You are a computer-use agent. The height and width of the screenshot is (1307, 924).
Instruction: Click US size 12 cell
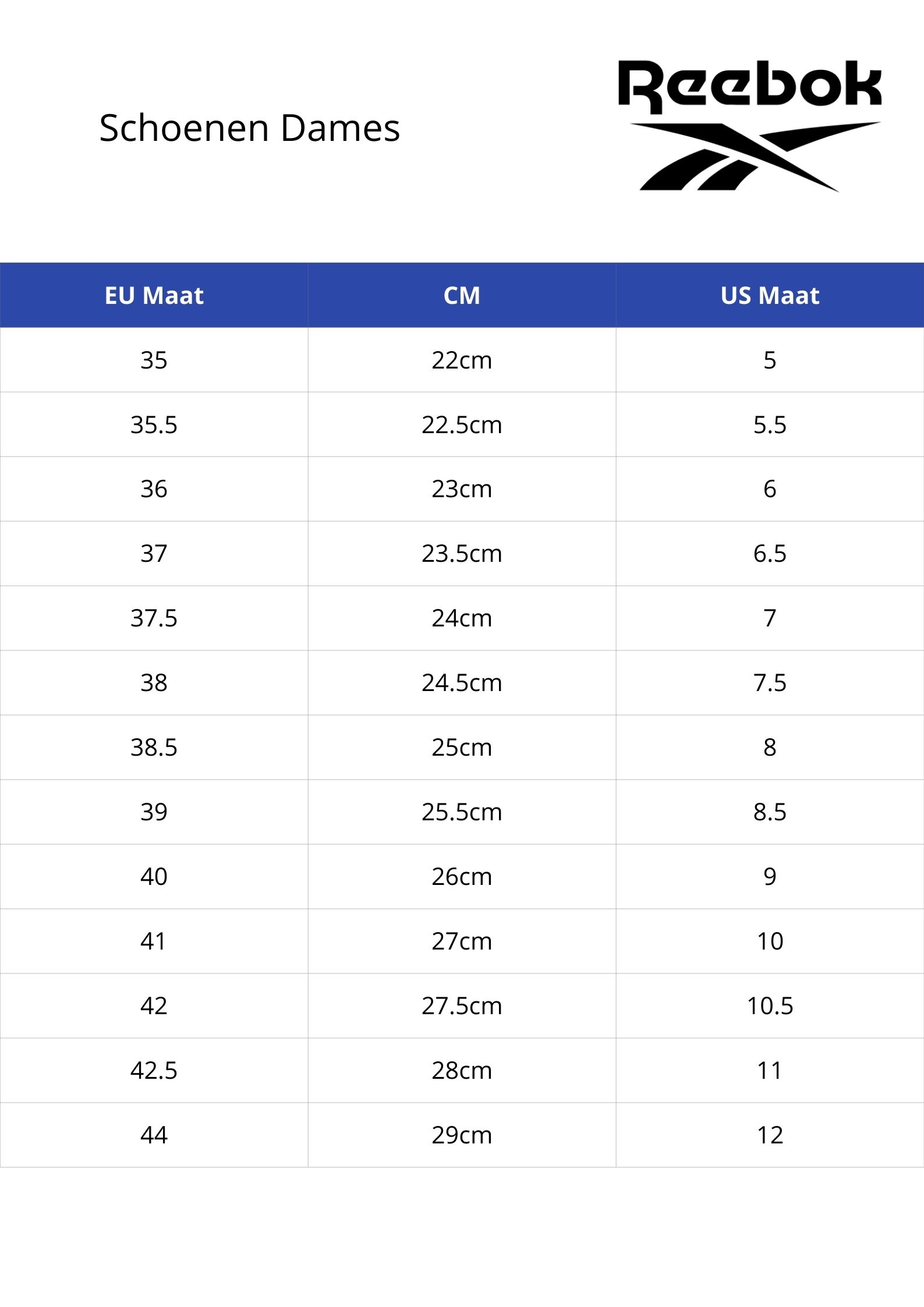click(x=770, y=1135)
